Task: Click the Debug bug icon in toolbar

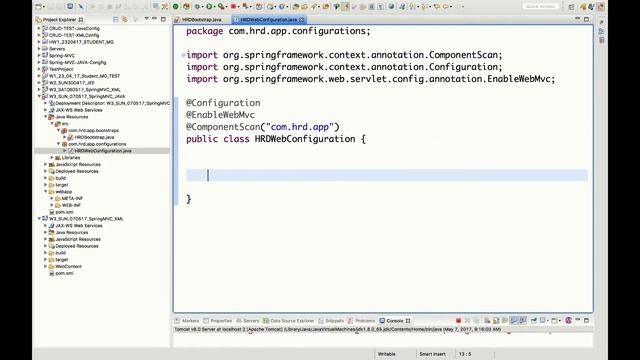Action: (198, 7)
